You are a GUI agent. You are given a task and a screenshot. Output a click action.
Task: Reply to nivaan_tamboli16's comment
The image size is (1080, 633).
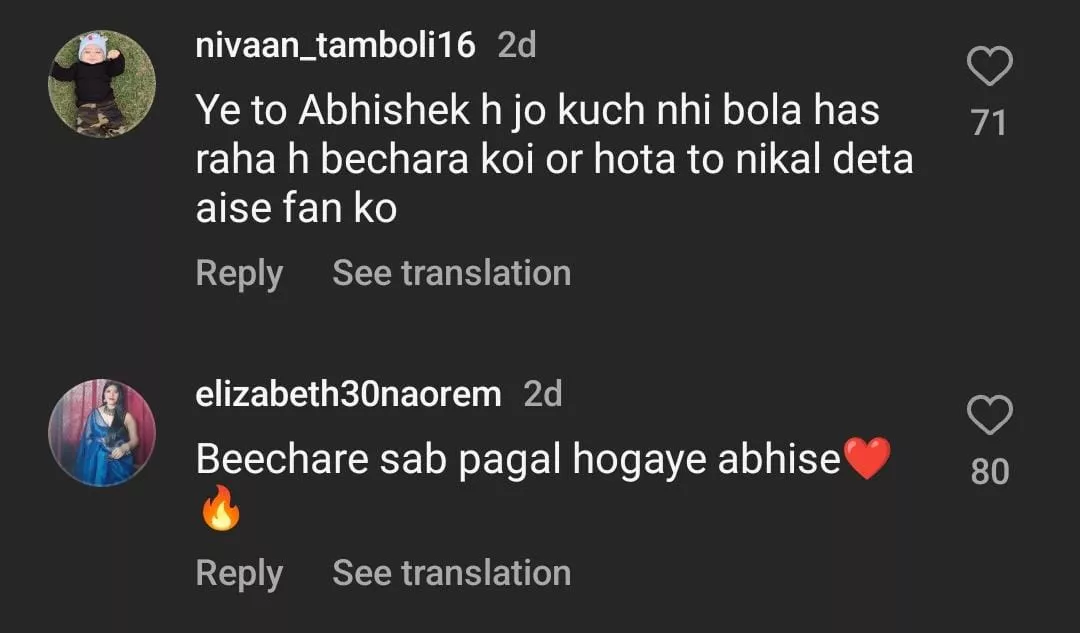[239, 273]
